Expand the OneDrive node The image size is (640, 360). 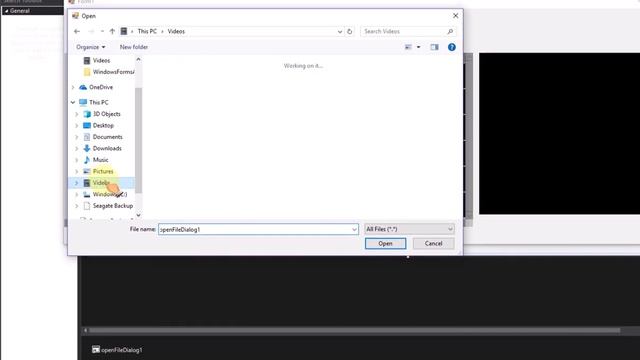pyautogui.click(x=73, y=87)
